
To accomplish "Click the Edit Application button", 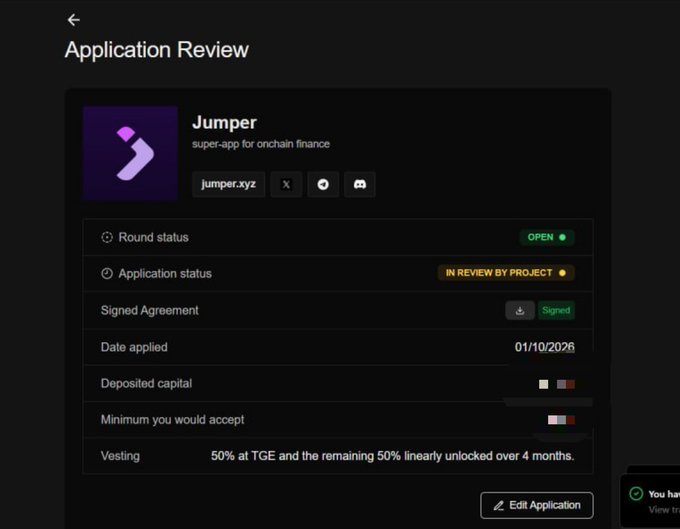I will point(537,505).
